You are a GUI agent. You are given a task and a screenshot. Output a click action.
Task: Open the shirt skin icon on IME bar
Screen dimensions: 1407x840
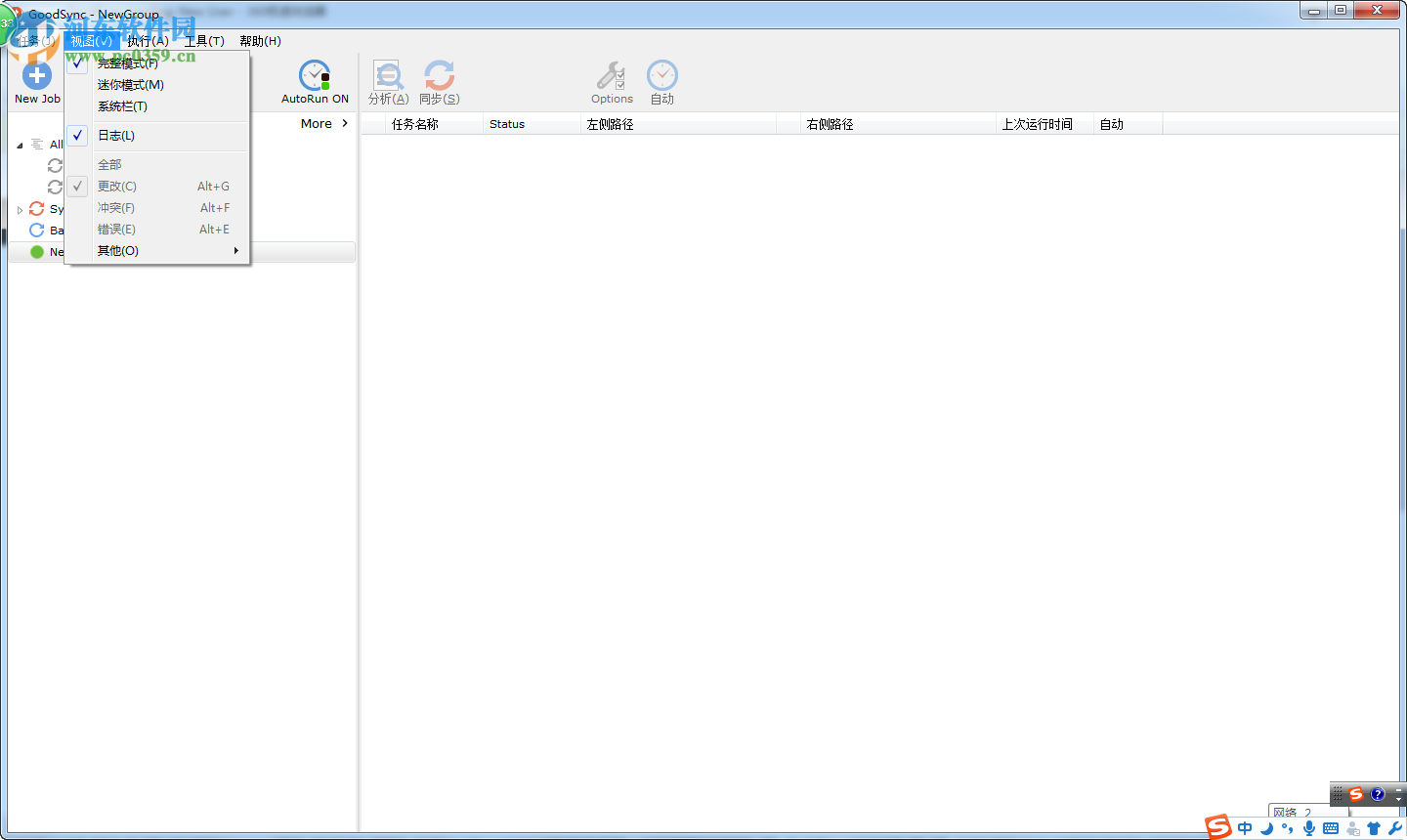point(1375,828)
